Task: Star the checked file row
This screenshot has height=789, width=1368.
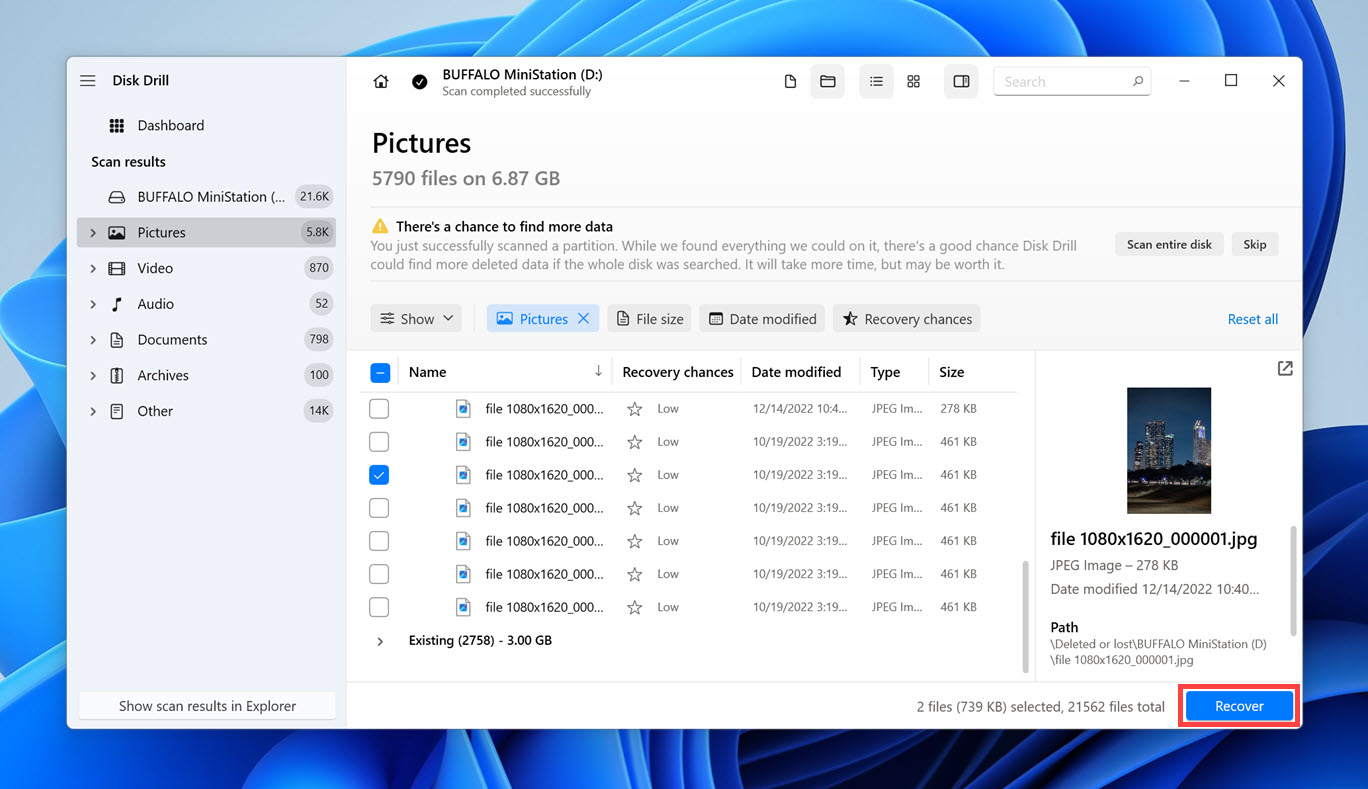Action: (x=634, y=475)
